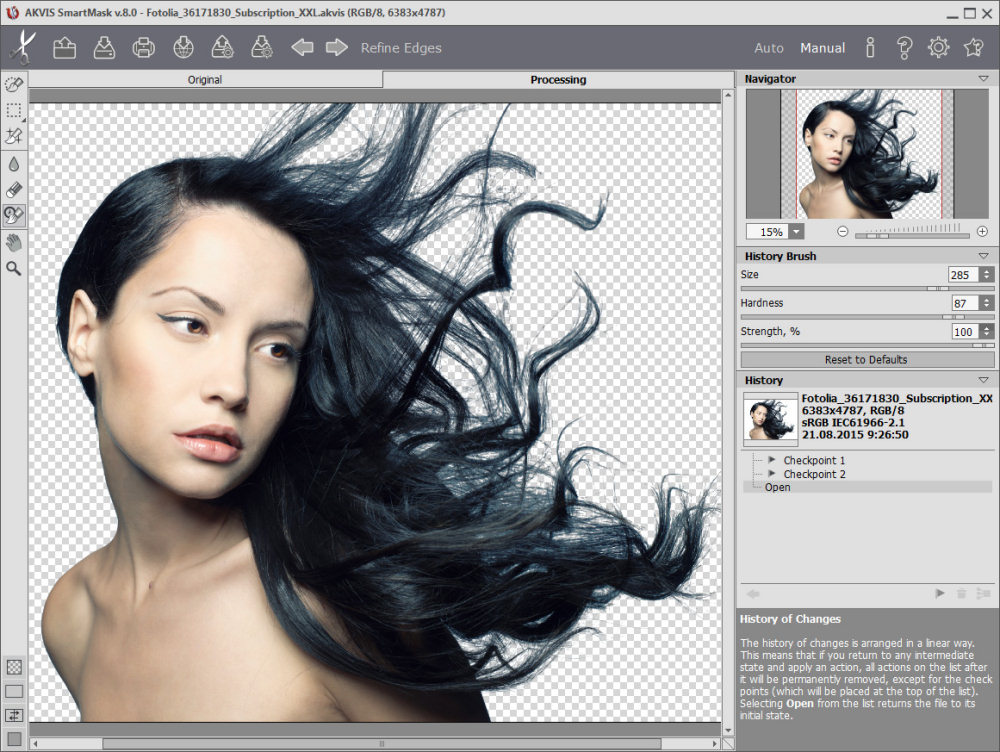Save the image with the download-tray icon
This screenshot has height=752, width=1000.
pyautogui.click(x=104, y=48)
